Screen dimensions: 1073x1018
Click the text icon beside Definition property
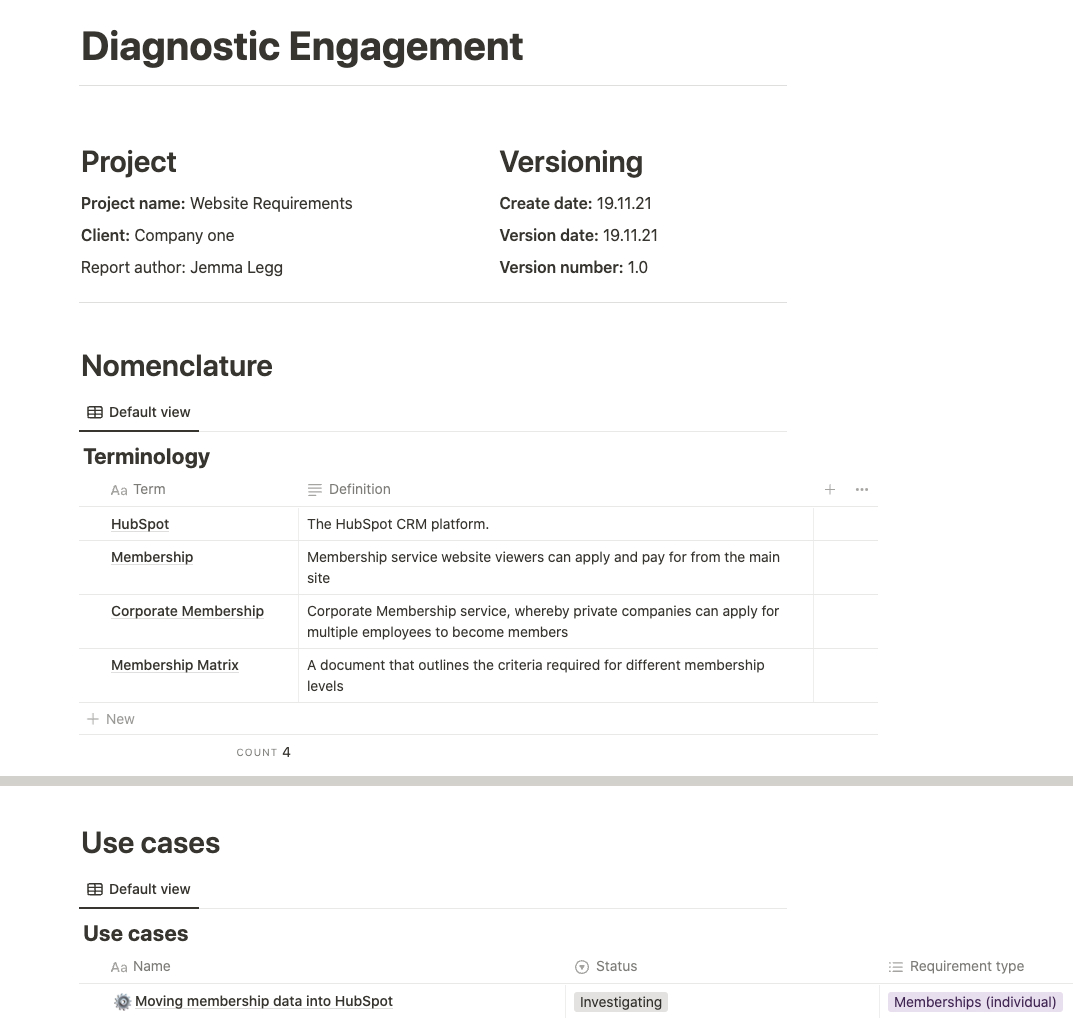[x=314, y=489]
